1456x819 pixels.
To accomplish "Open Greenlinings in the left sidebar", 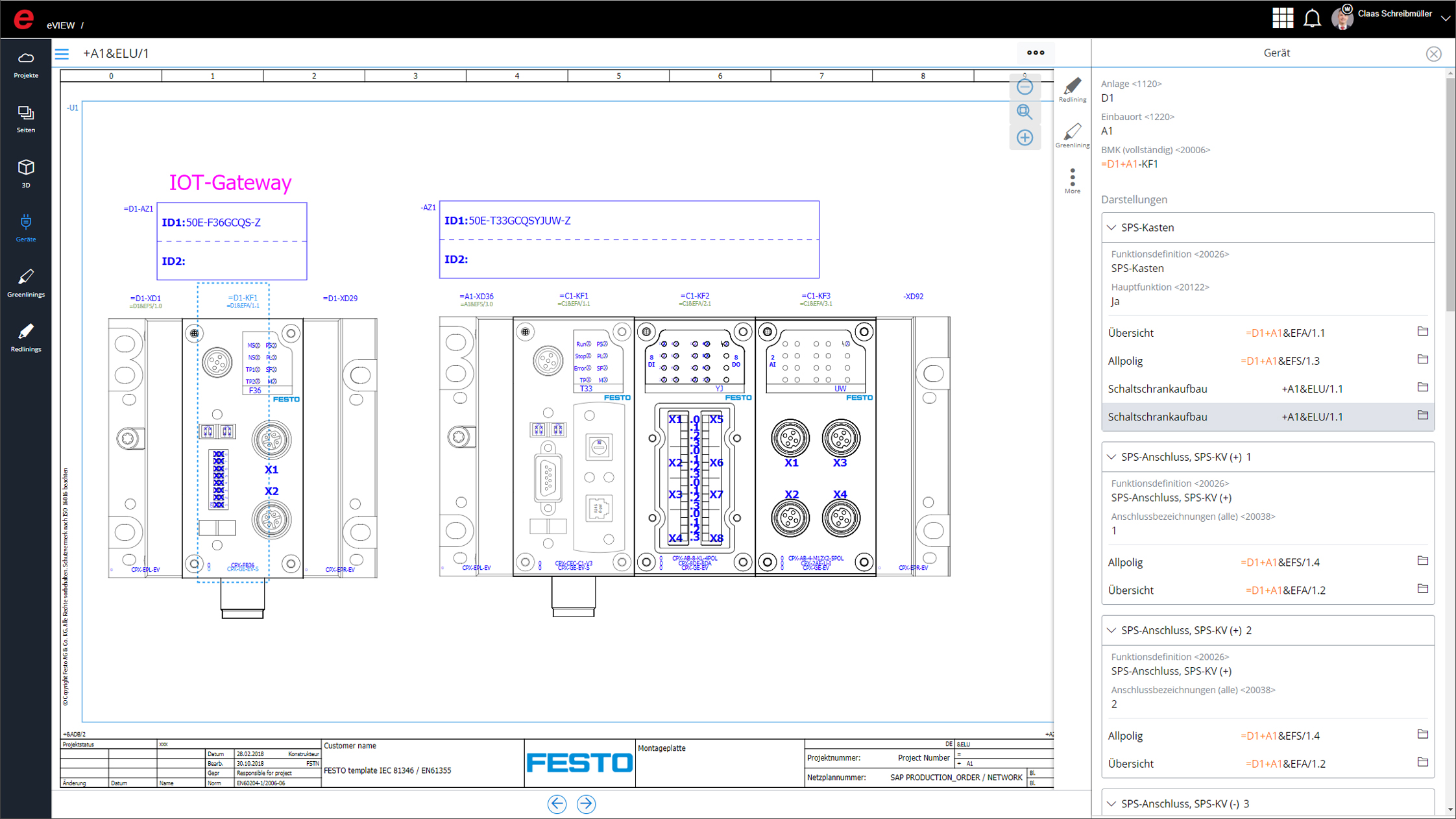I will 26,283.
